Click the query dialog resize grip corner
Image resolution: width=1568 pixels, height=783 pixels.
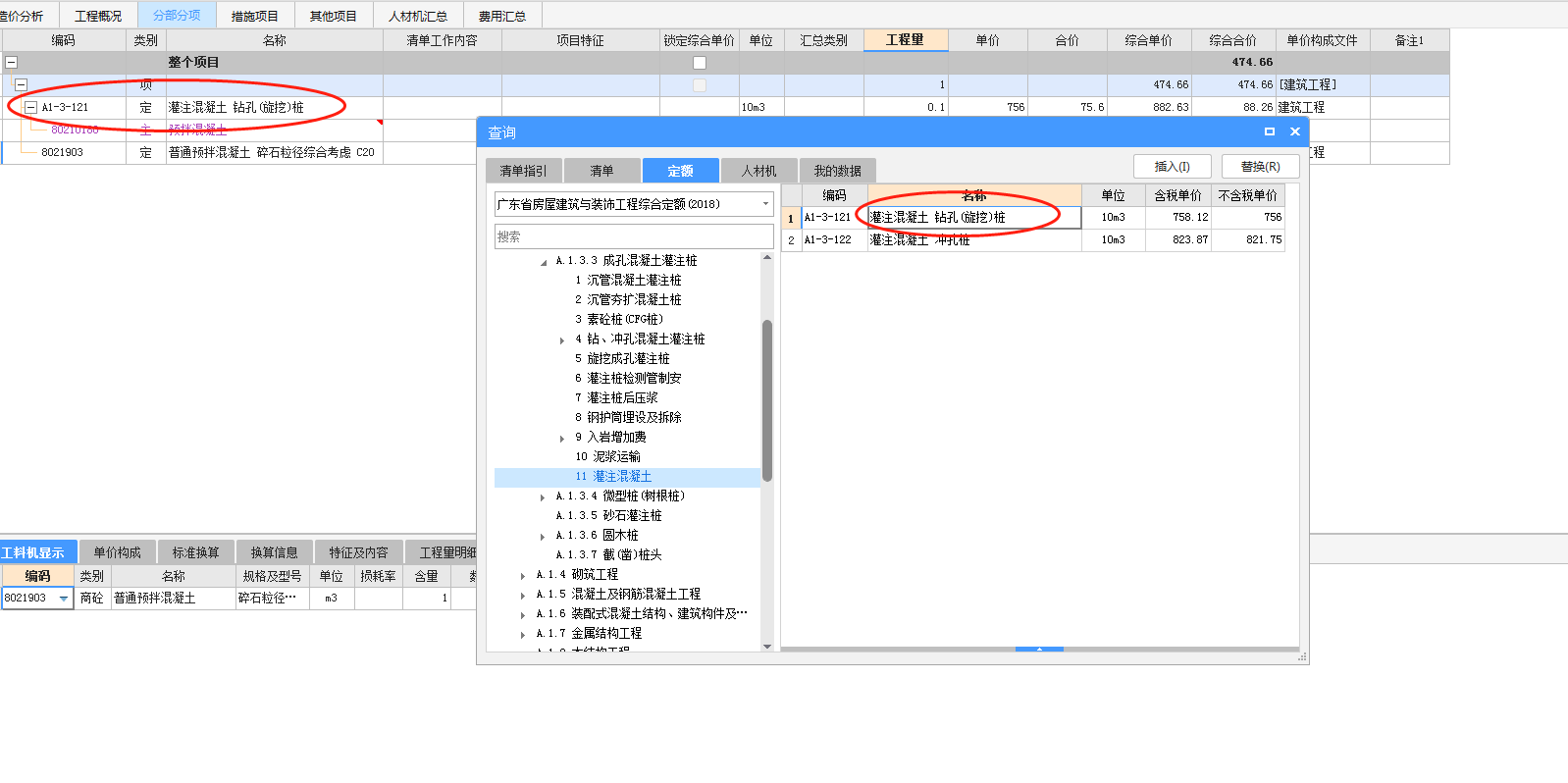(x=1303, y=657)
